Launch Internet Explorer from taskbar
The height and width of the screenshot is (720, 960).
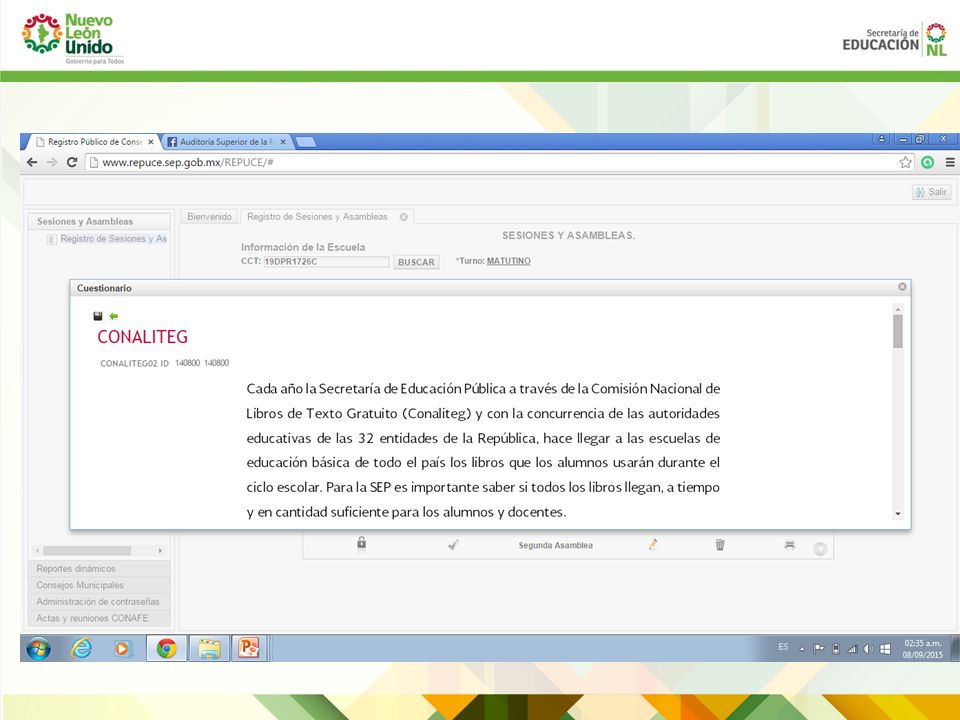coord(81,648)
